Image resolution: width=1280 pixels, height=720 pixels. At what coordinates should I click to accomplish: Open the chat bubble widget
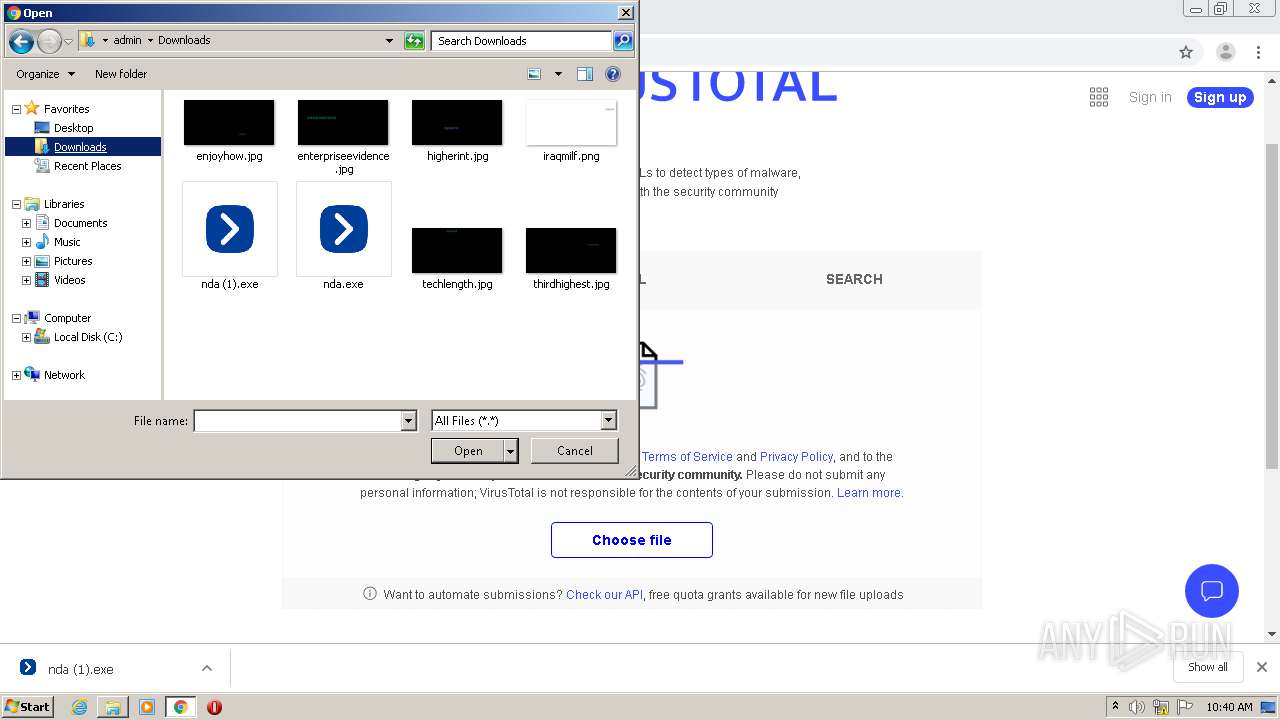pyautogui.click(x=1212, y=590)
